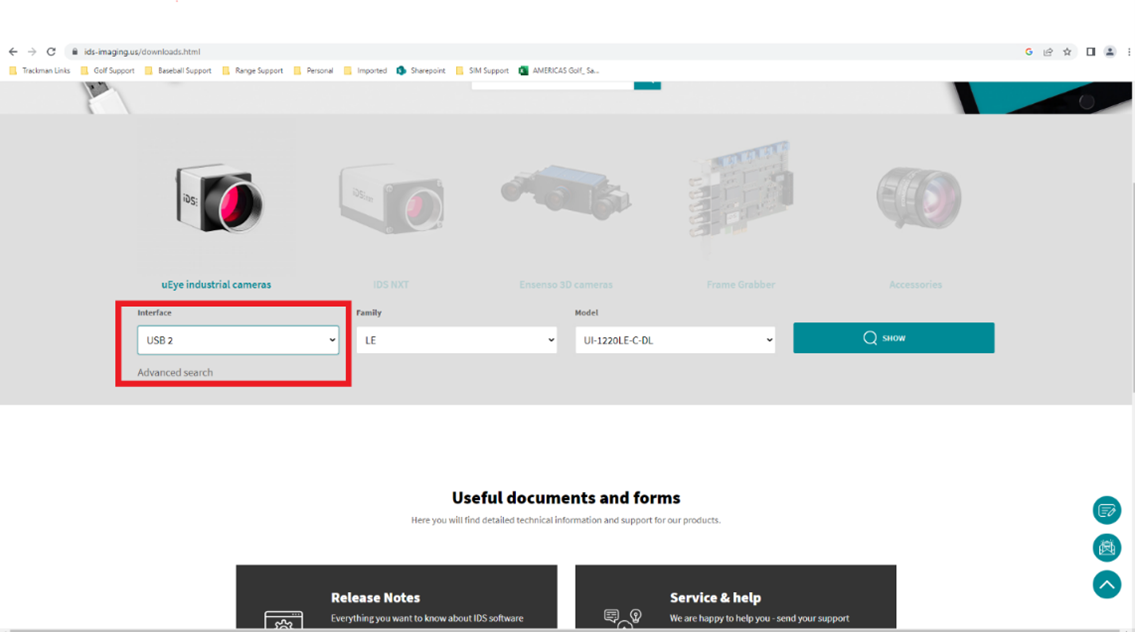The width and height of the screenshot is (1135, 632).
Task: Open the Personal bookmark folder
Action: tap(313, 71)
